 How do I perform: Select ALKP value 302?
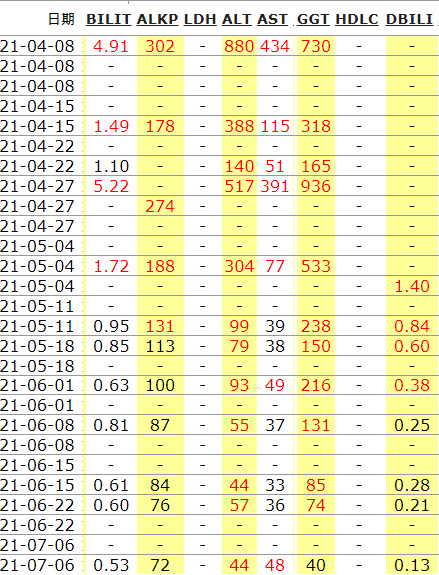click(x=160, y=47)
